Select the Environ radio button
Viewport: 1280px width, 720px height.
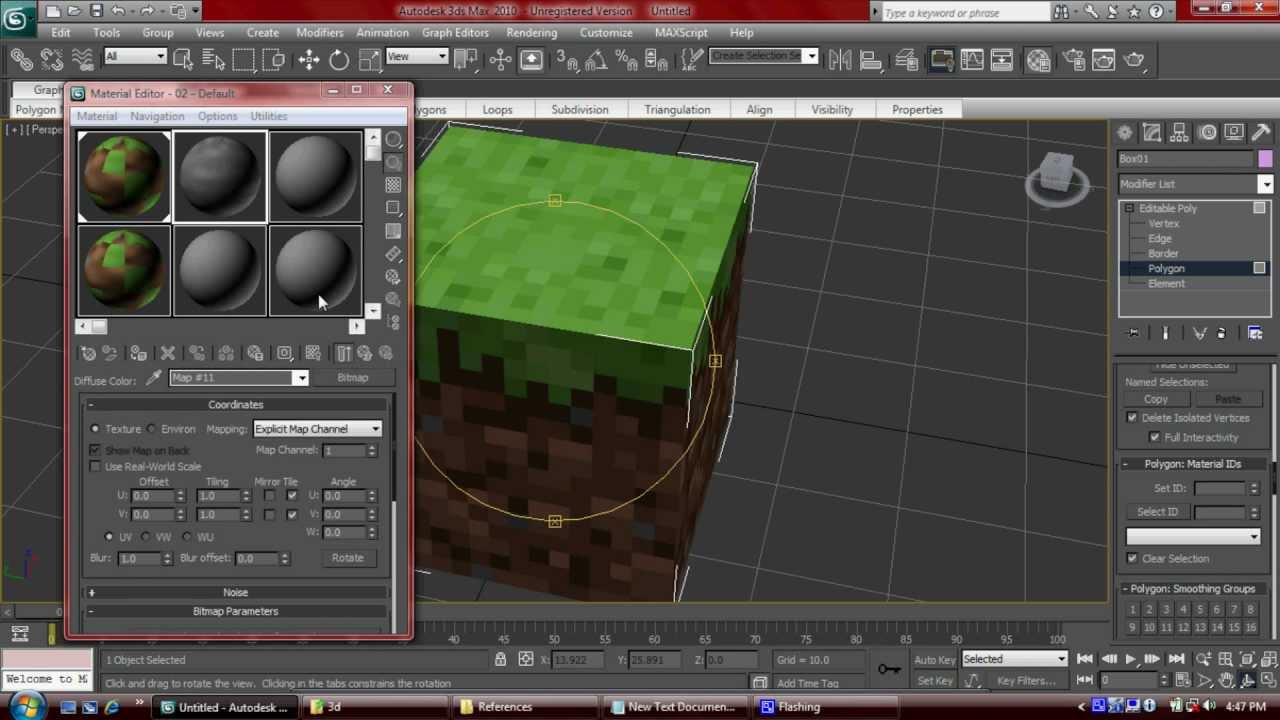pyautogui.click(x=152, y=429)
